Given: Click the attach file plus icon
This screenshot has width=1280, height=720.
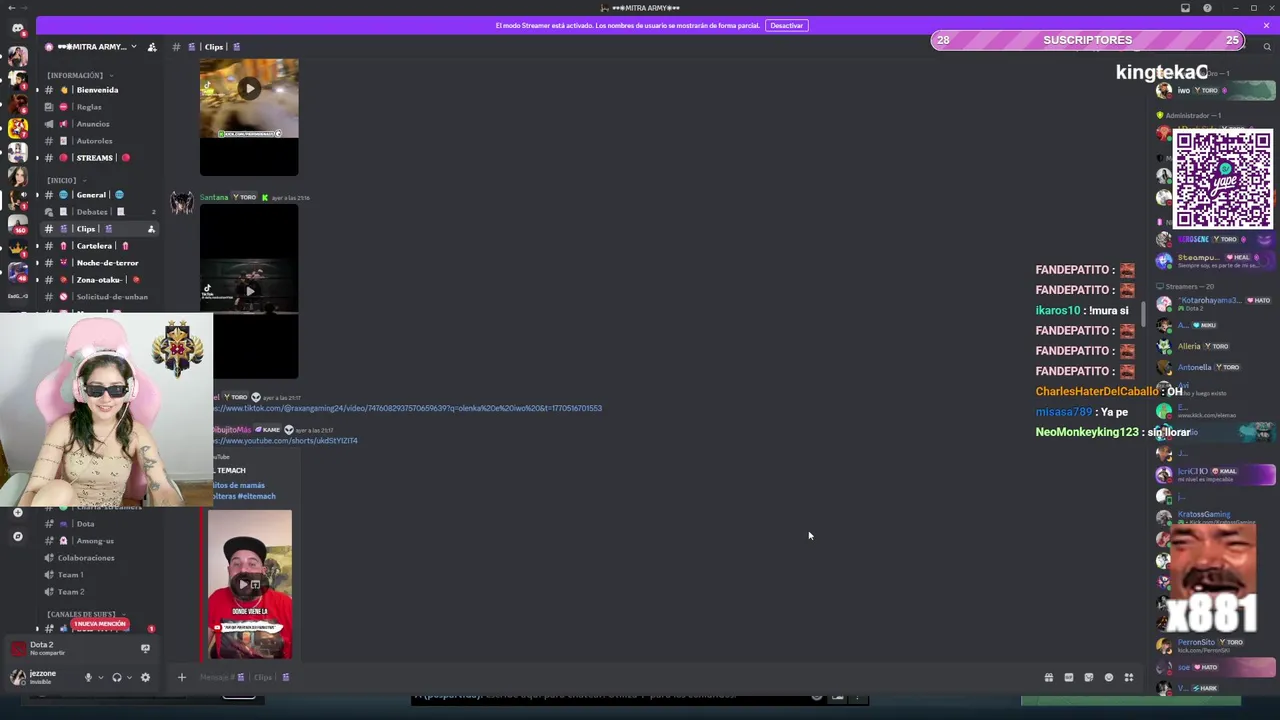Looking at the screenshot, I should 181,677.
